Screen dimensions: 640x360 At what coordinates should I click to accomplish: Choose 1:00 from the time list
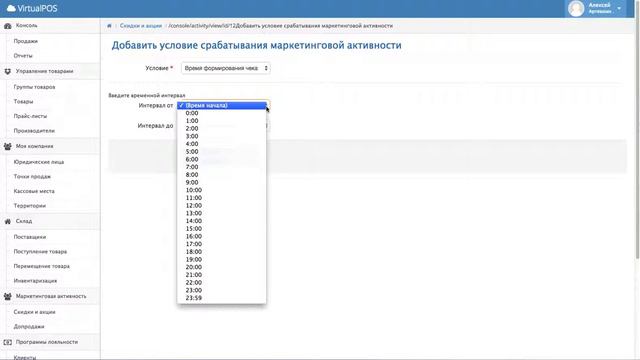click(222, 121)
